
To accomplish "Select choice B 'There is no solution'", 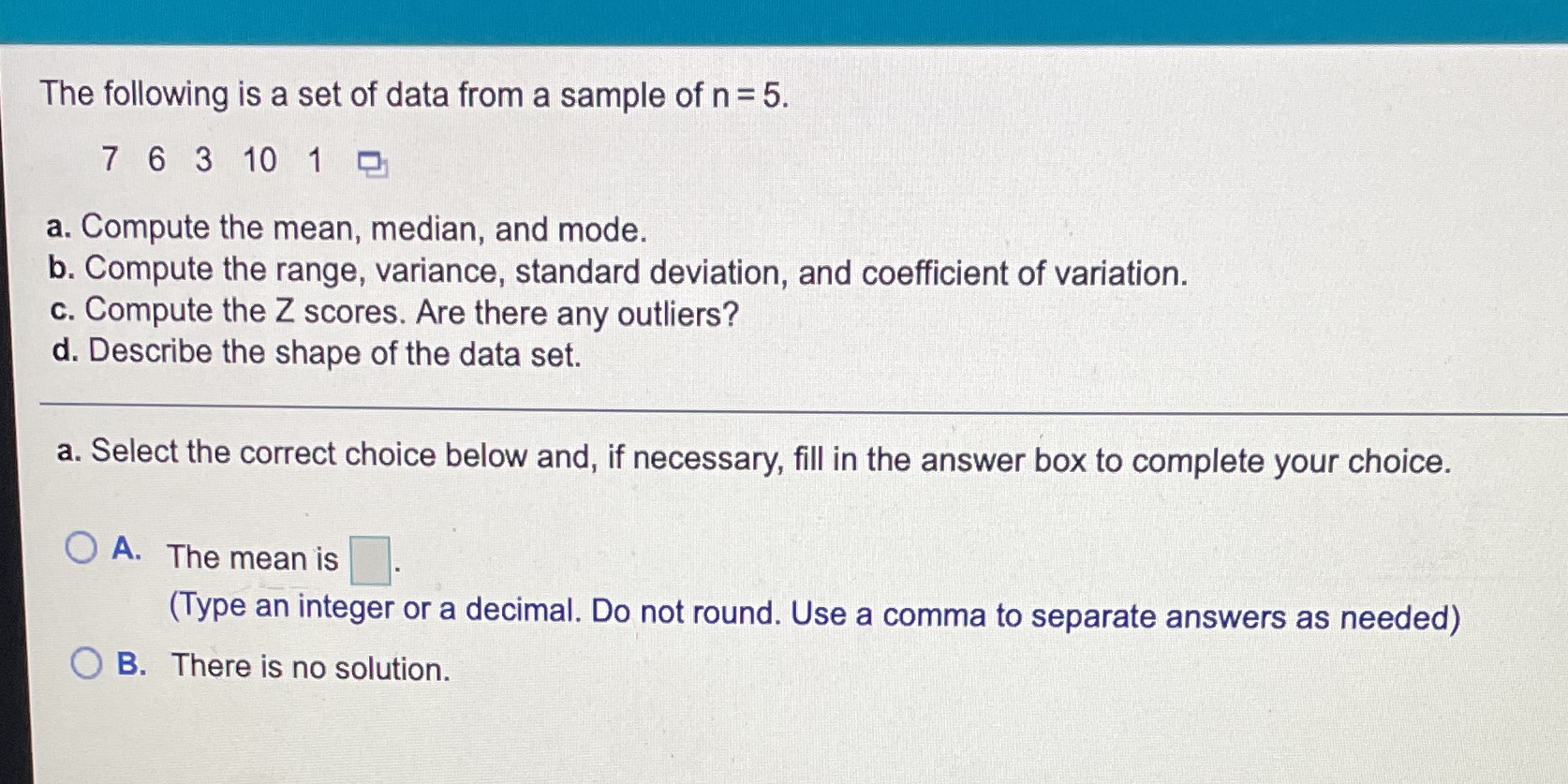I will [x=85, y=661].
